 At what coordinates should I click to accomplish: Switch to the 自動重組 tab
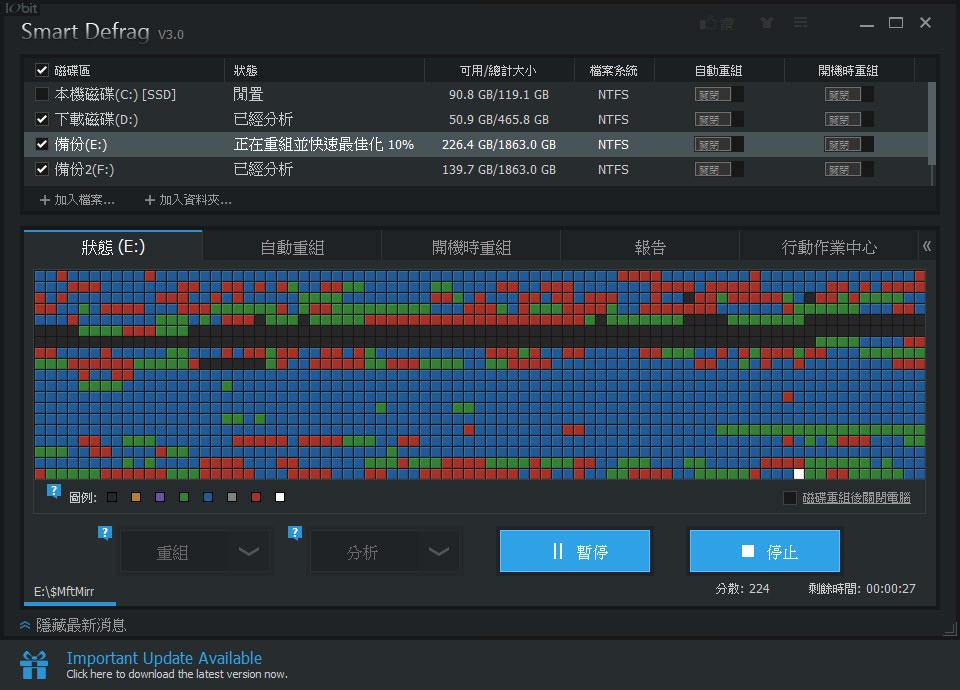292,247
